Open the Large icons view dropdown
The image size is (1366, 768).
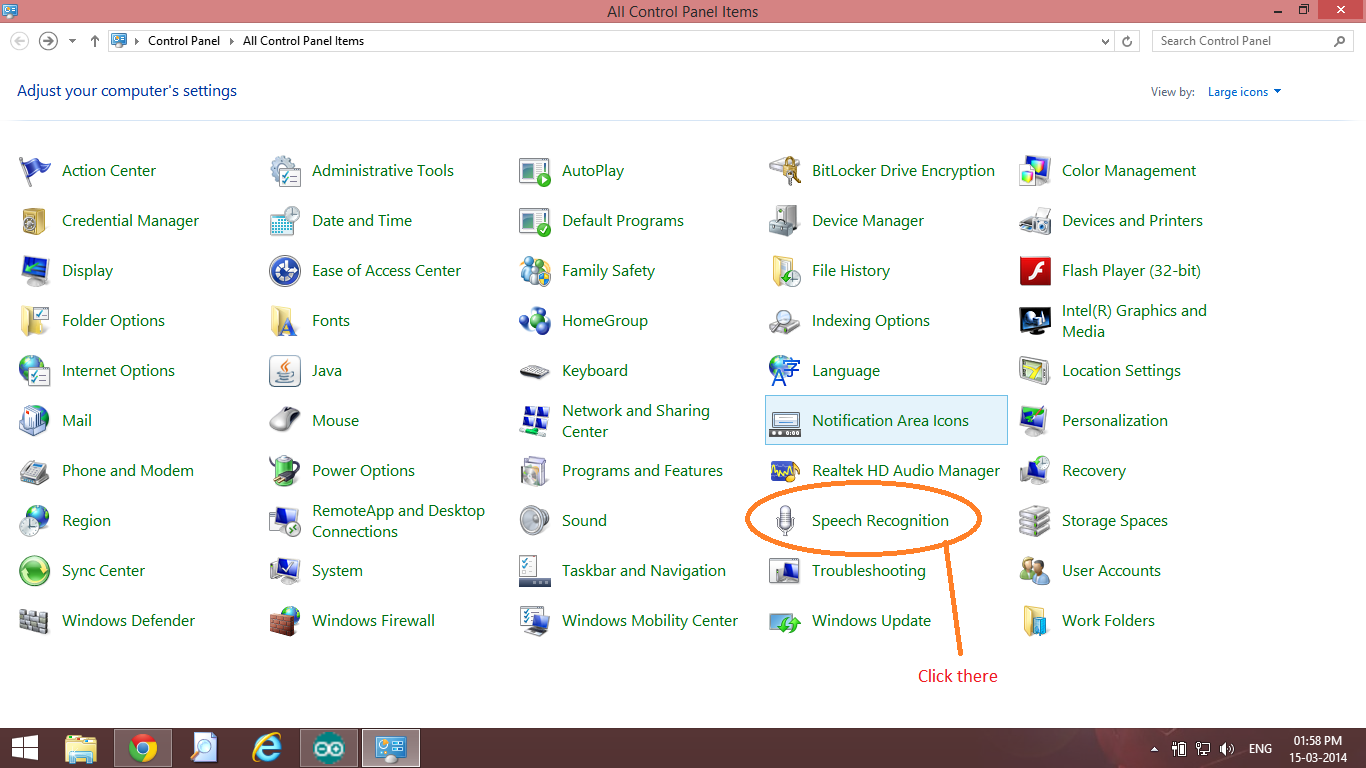(1244, 92)
